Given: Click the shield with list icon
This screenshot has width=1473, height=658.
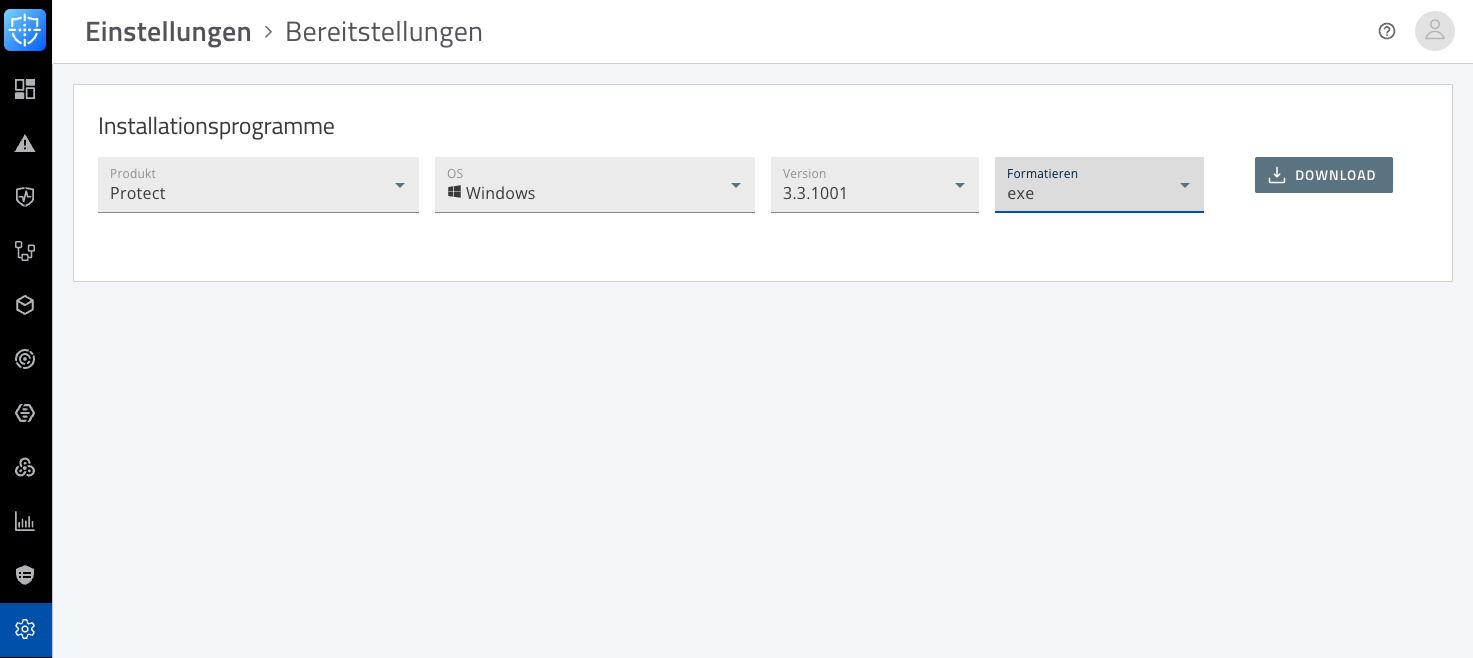Looking at the screenshot, I should pyautogui.click(x=25, y=575).
